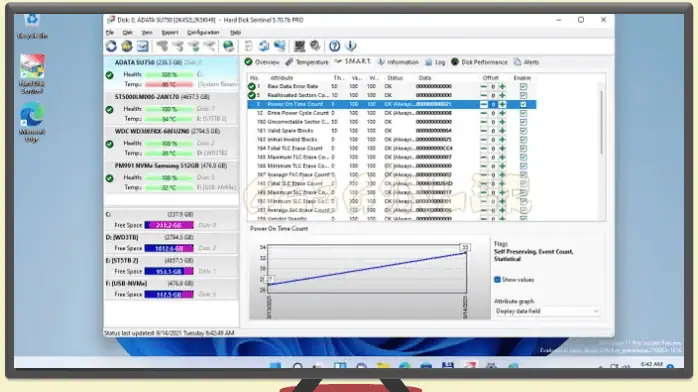Open File Explorer from the taskbar
698x392 pixels.
(383, 366)
